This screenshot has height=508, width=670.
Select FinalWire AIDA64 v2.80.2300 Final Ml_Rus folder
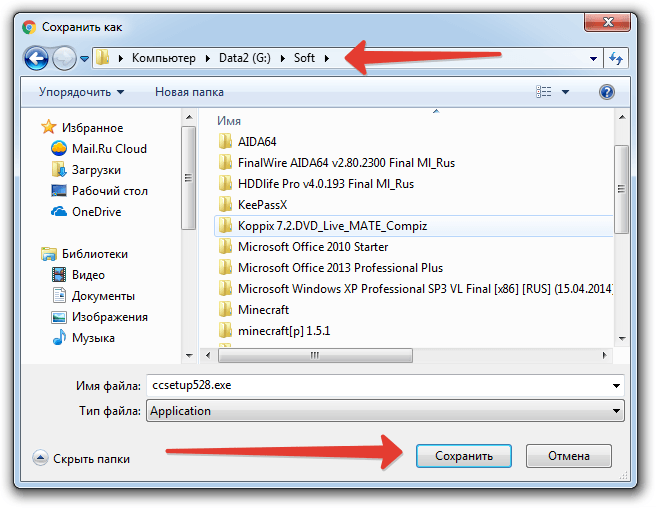pyautogui.click(x=346, y=163)
